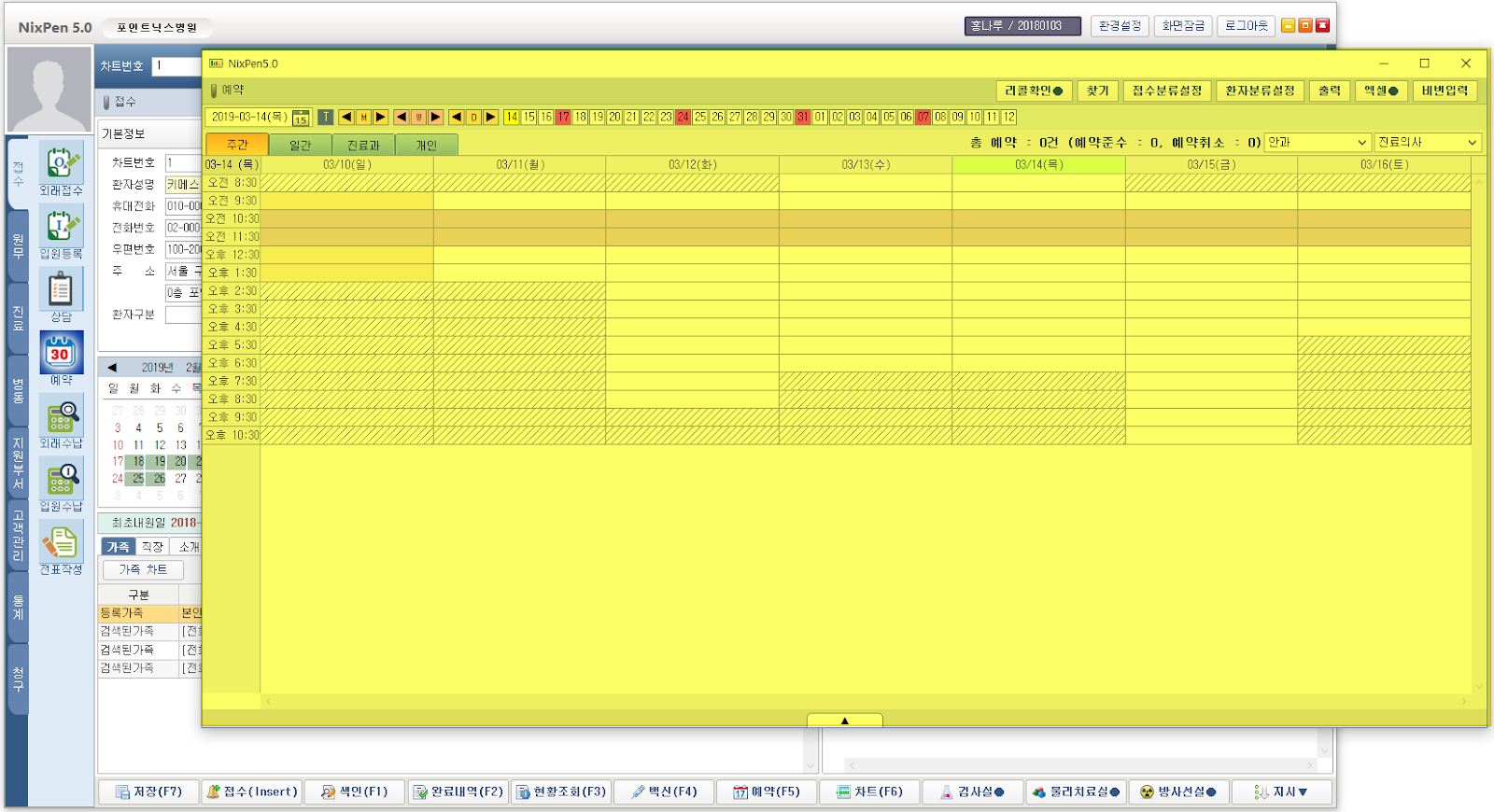Click the 환자분류설정 button
The width and height of the screenshot is (1494, 812).
pos(1260,91)
